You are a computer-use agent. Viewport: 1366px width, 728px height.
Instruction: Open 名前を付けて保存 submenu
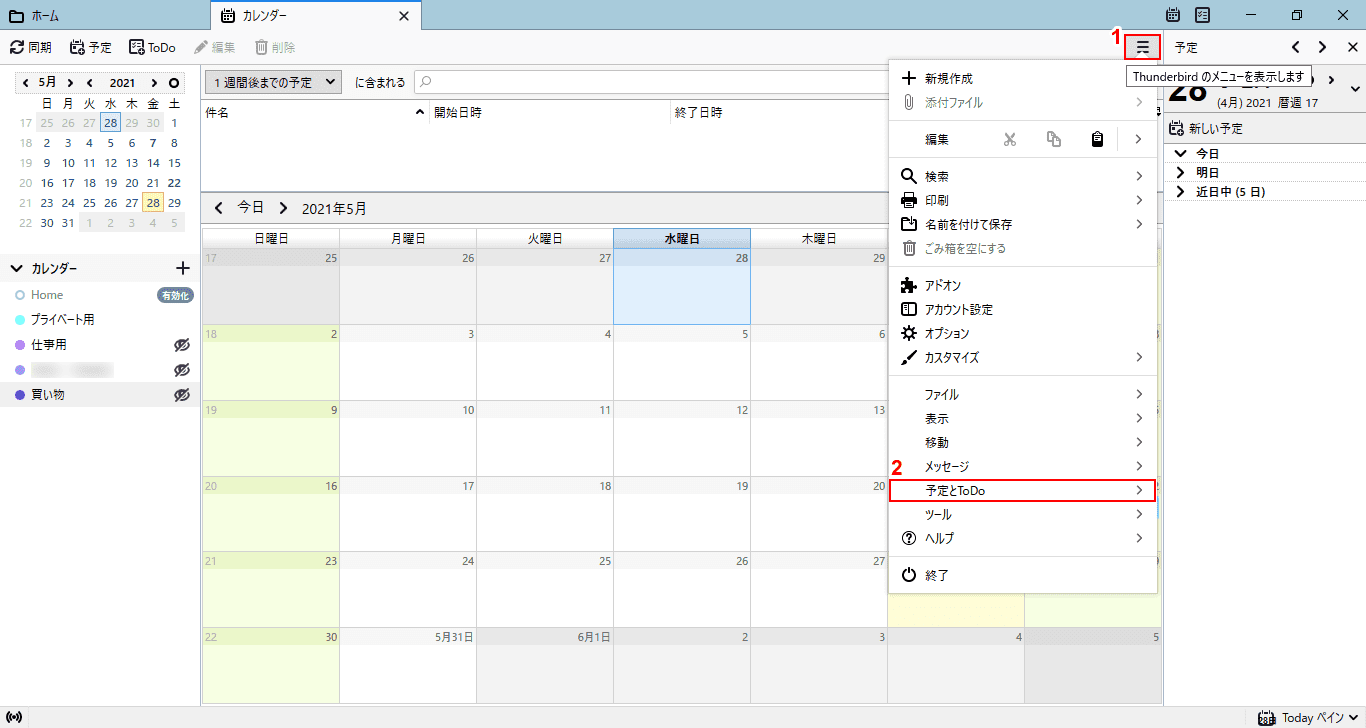1023,224
